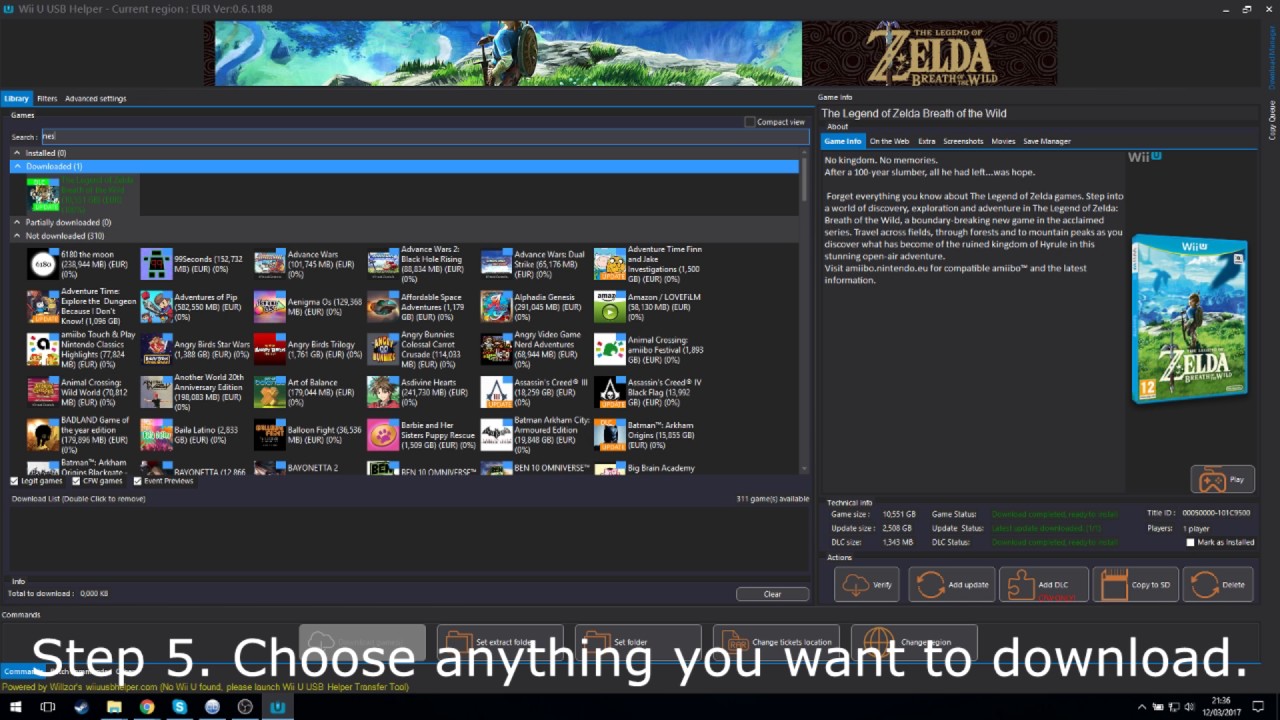1280x720 pixels.
Task: Click the Clear download list button
Action: [772, 594]
